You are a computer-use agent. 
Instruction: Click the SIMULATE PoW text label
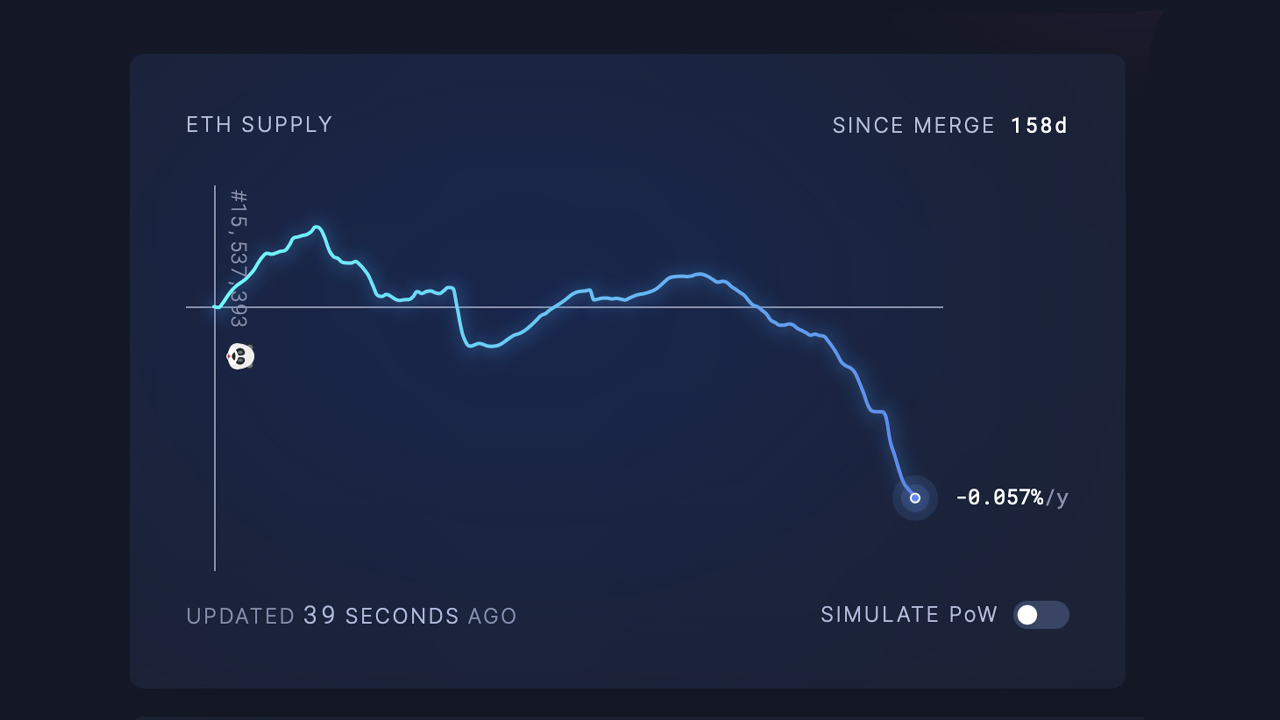tap(909, 615)
